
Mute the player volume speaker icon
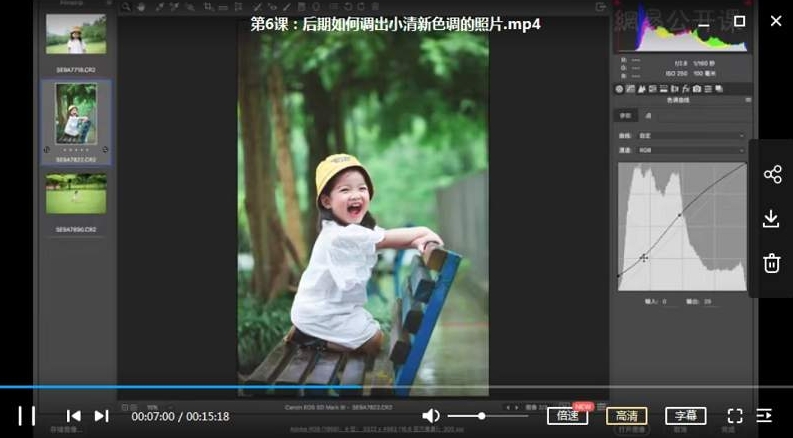(x=430, y=416)
